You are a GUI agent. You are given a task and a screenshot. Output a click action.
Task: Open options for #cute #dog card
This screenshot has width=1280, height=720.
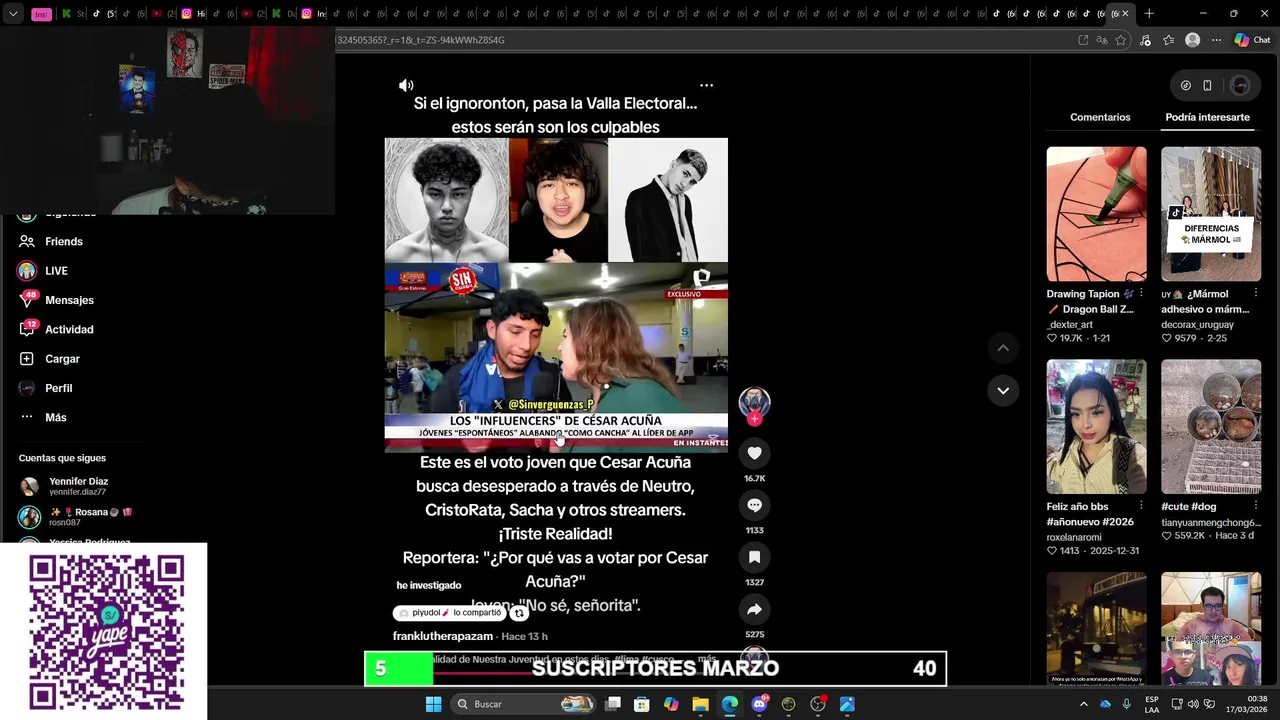click(1255, 506)
